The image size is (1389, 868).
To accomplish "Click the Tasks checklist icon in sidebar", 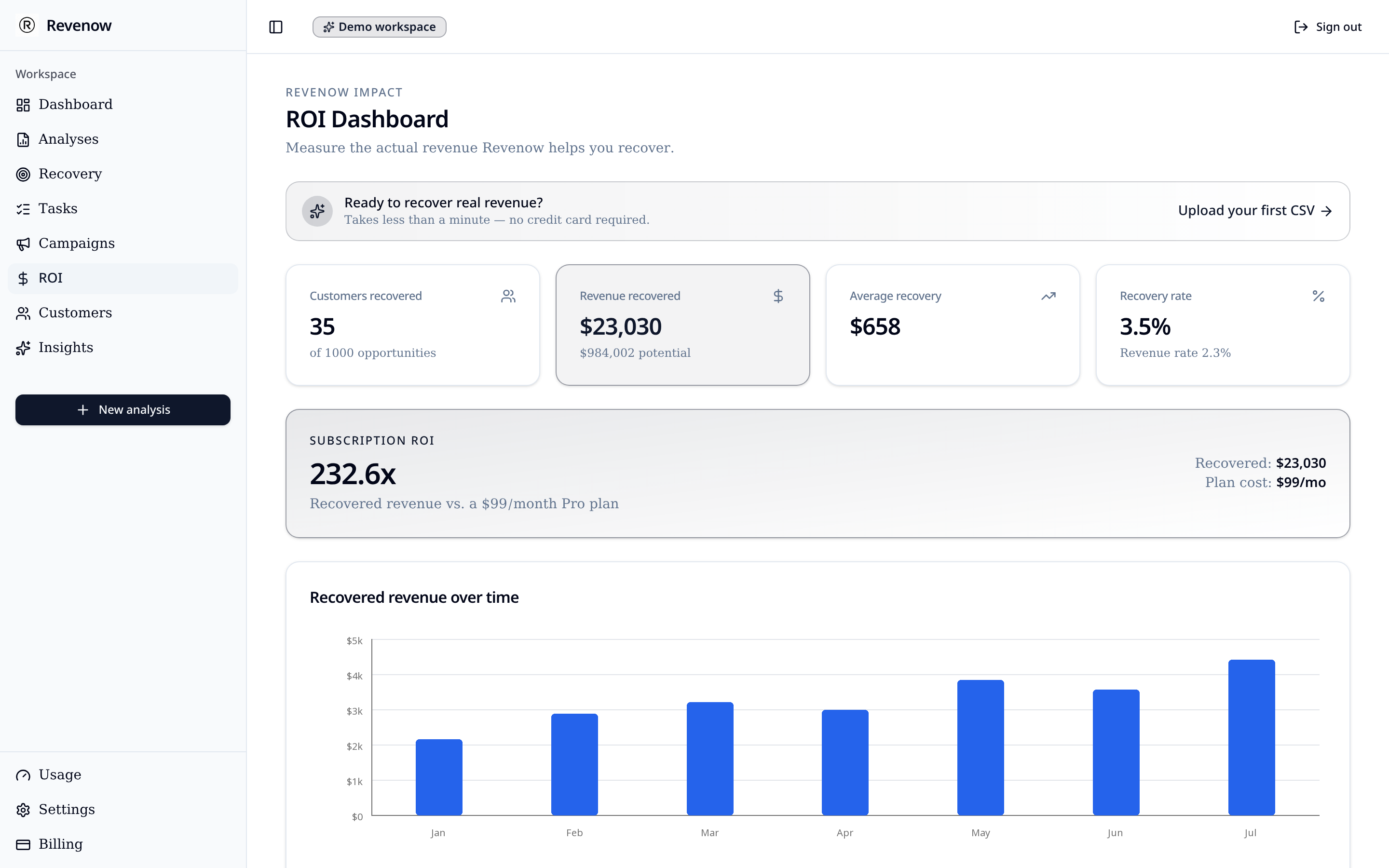I will coord(23,209).
